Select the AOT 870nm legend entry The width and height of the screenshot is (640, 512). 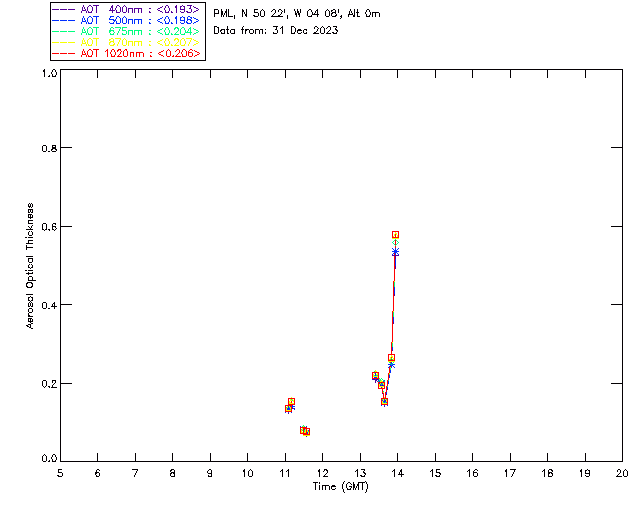(x=126, y=42)
